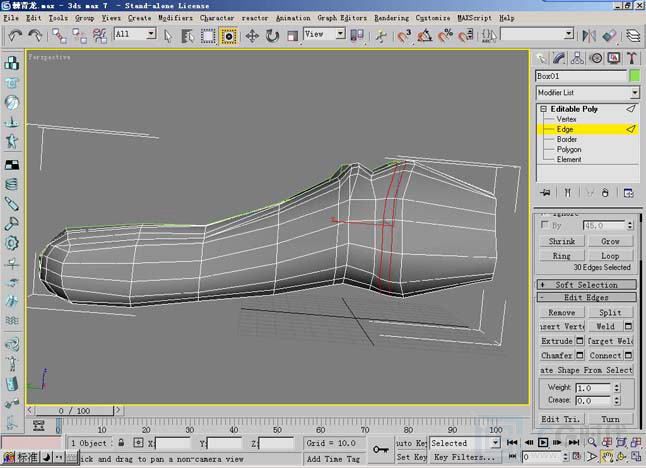Viewport: 646px width, 468px height.
Task: Click the time slider 0 / 100
Action: [74, 410]
